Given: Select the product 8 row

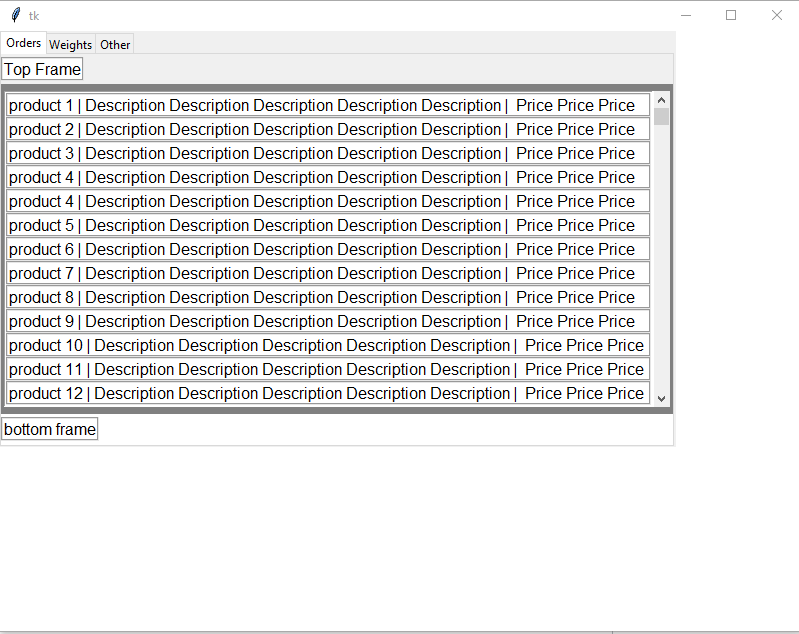Looking at the screenshot, I should click(328, 297).
